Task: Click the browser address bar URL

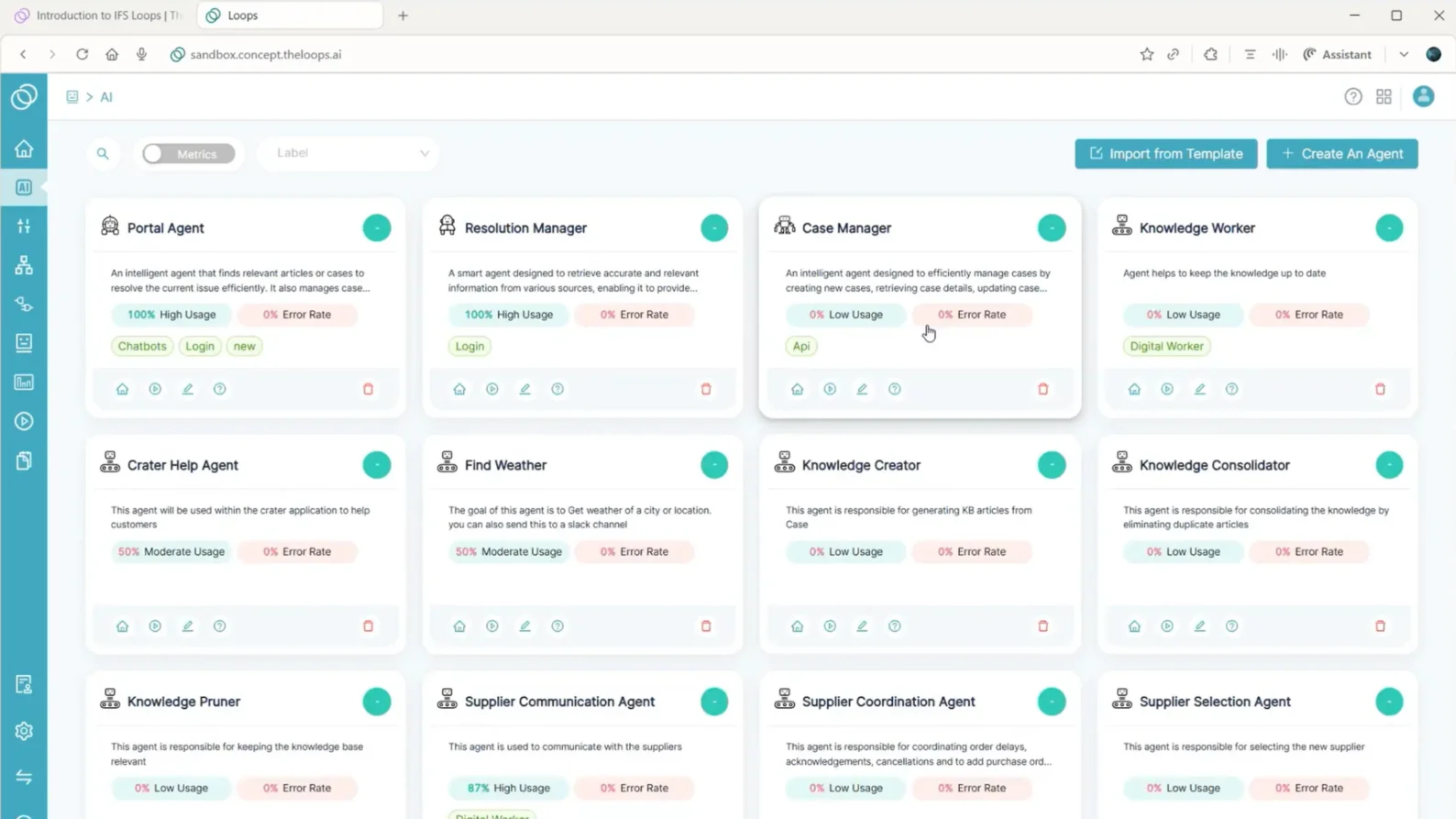Action: point(266,54)
